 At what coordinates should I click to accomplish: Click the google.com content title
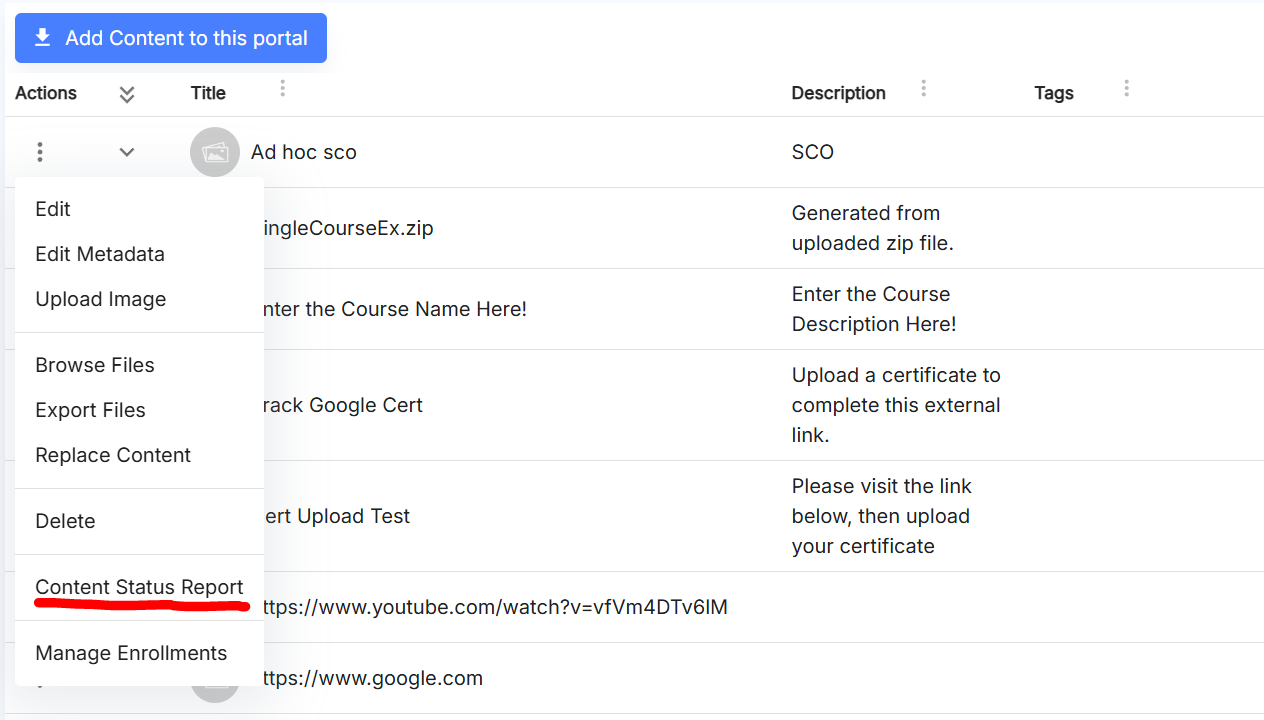(373, 678)
